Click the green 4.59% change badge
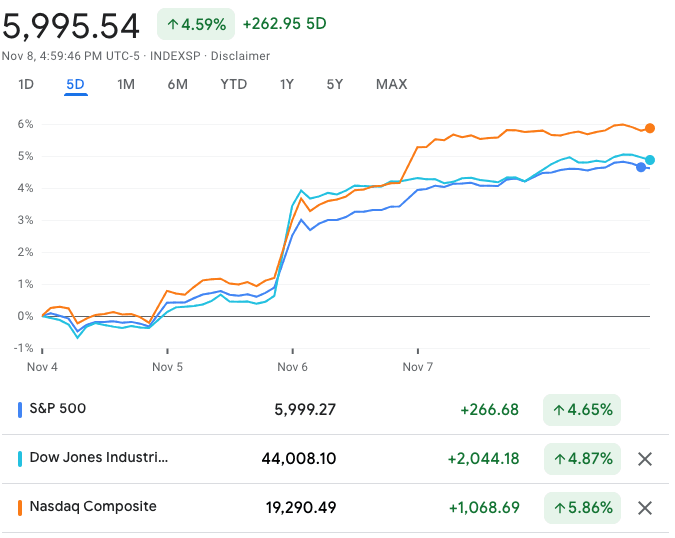Image resolution: width=675 pixels, height=538 pixels. (x=196, y=23)
